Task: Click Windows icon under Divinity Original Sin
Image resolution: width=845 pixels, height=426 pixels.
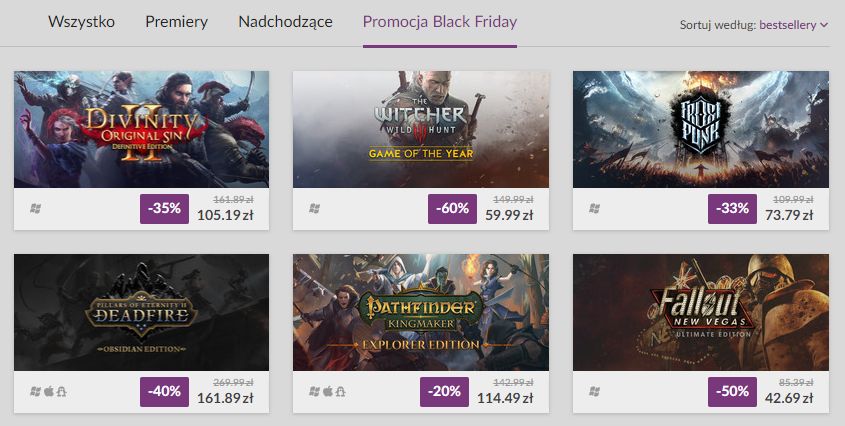Action: tap(36, 209)
